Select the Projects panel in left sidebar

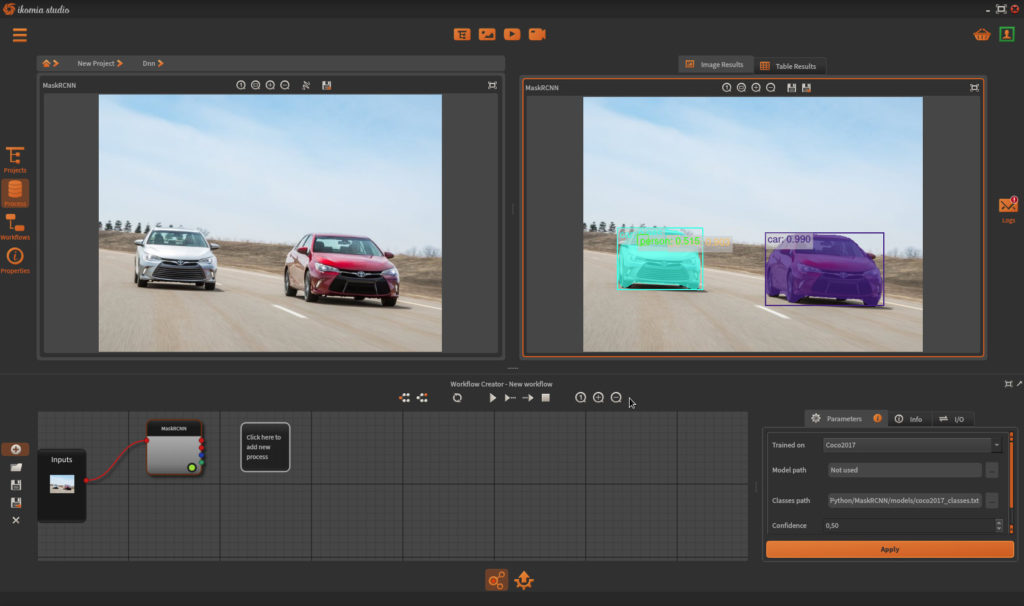coord(16,160)
